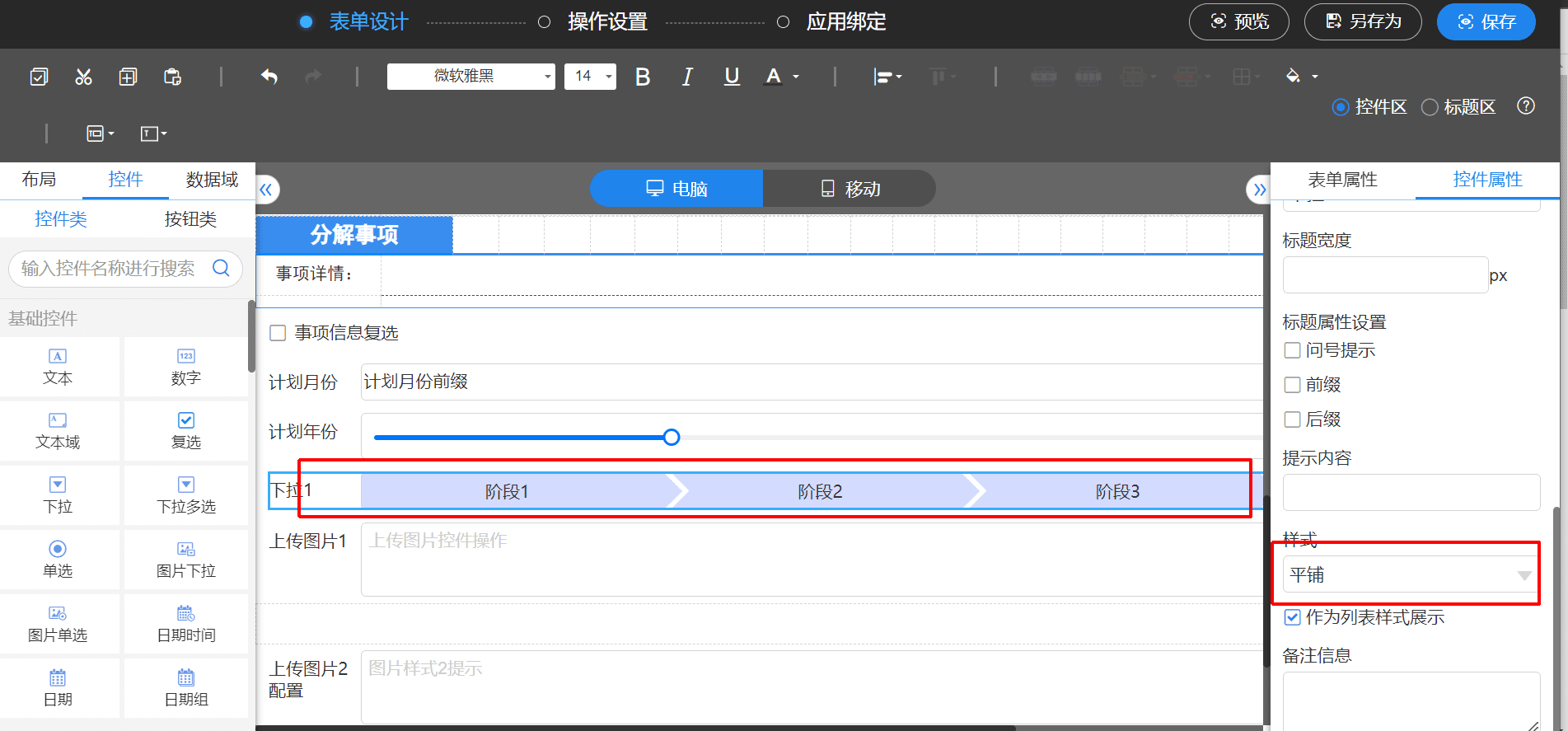Collapse the left panel with double-chevron

point(265,190)
